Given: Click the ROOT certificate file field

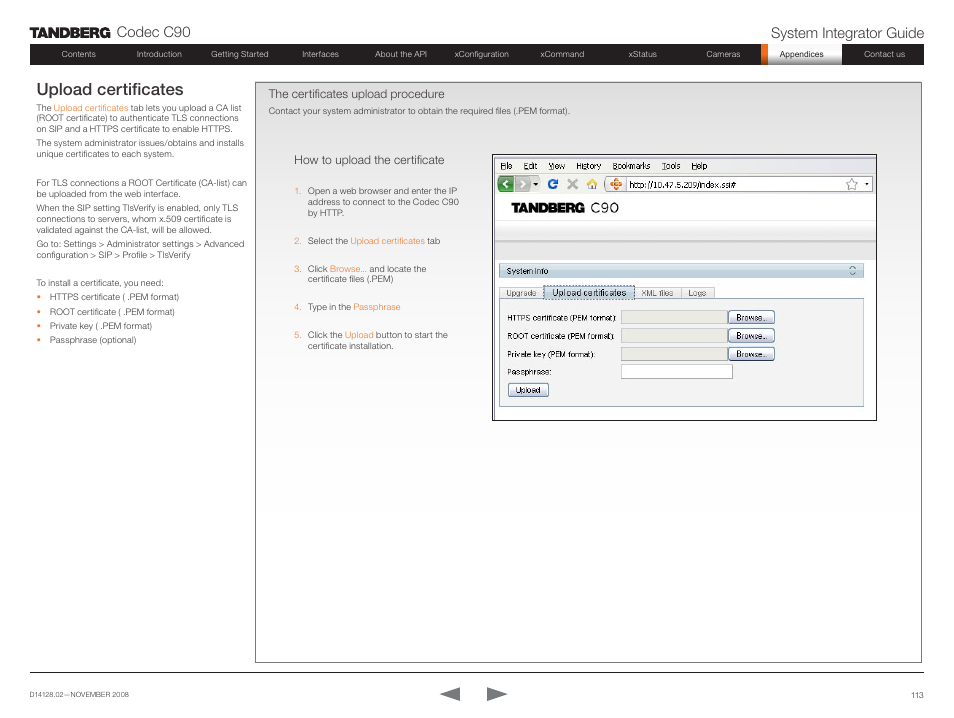Looking at the screenshot, I should 674,336.
